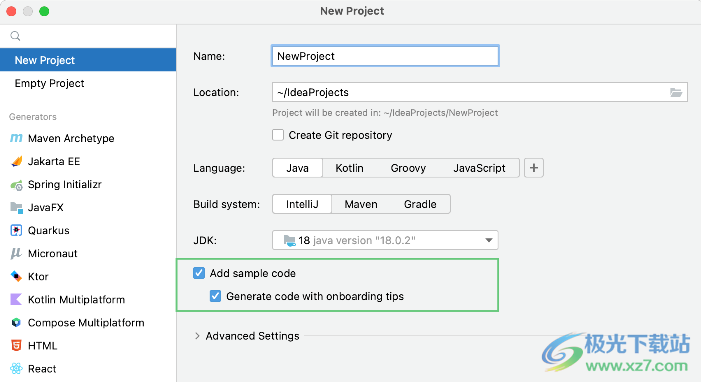Screen dimensions: 701x382
Task: Choose Groovy as the language
Action: (408, 168)
